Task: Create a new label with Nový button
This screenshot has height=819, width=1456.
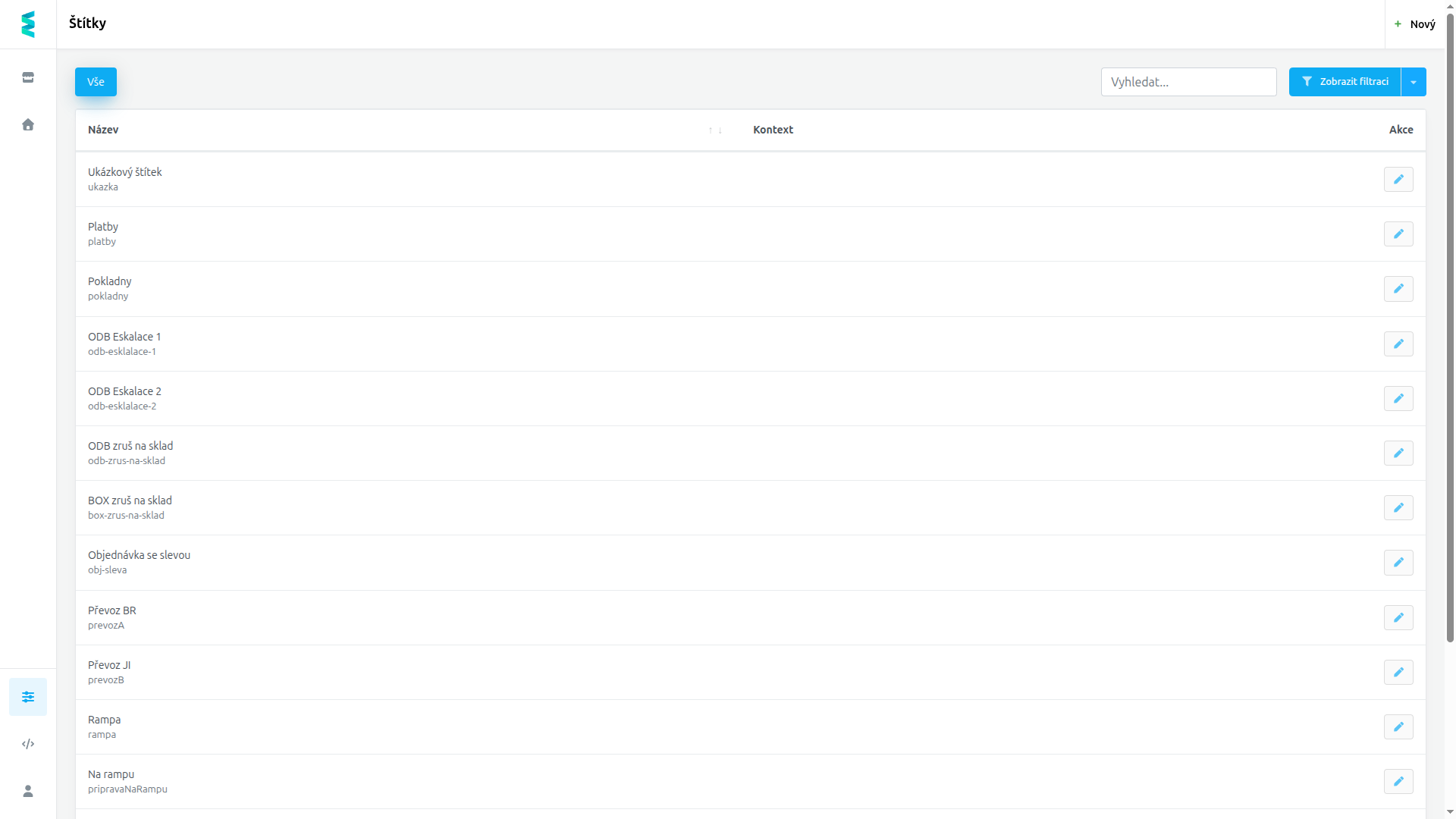Action: pyautogui.click(x=1415, y=24)
